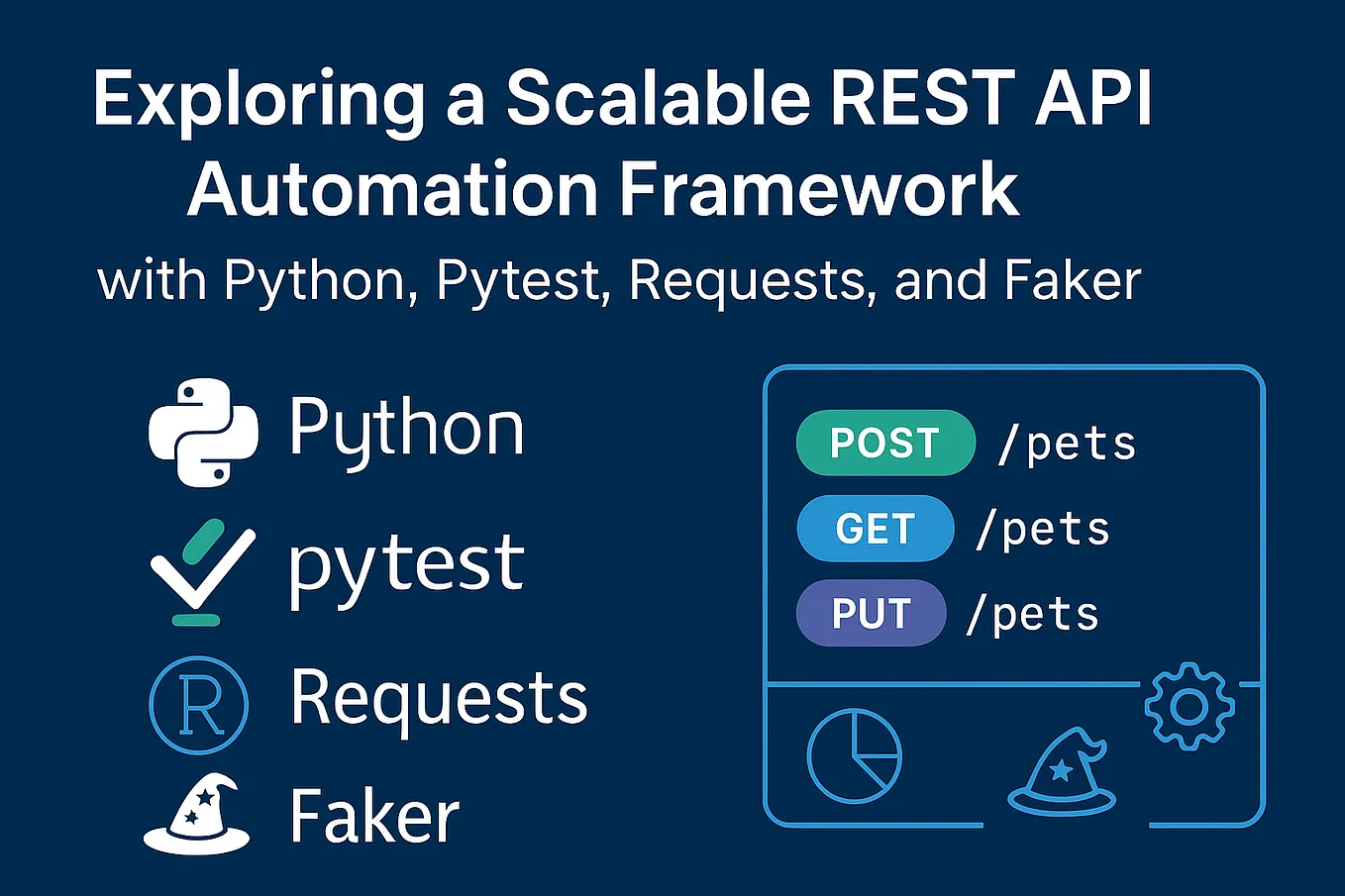The height and width of the screenshot is (896, 1345).
Task: Select the pie chart icon
Action: click(x=854, y=756)
